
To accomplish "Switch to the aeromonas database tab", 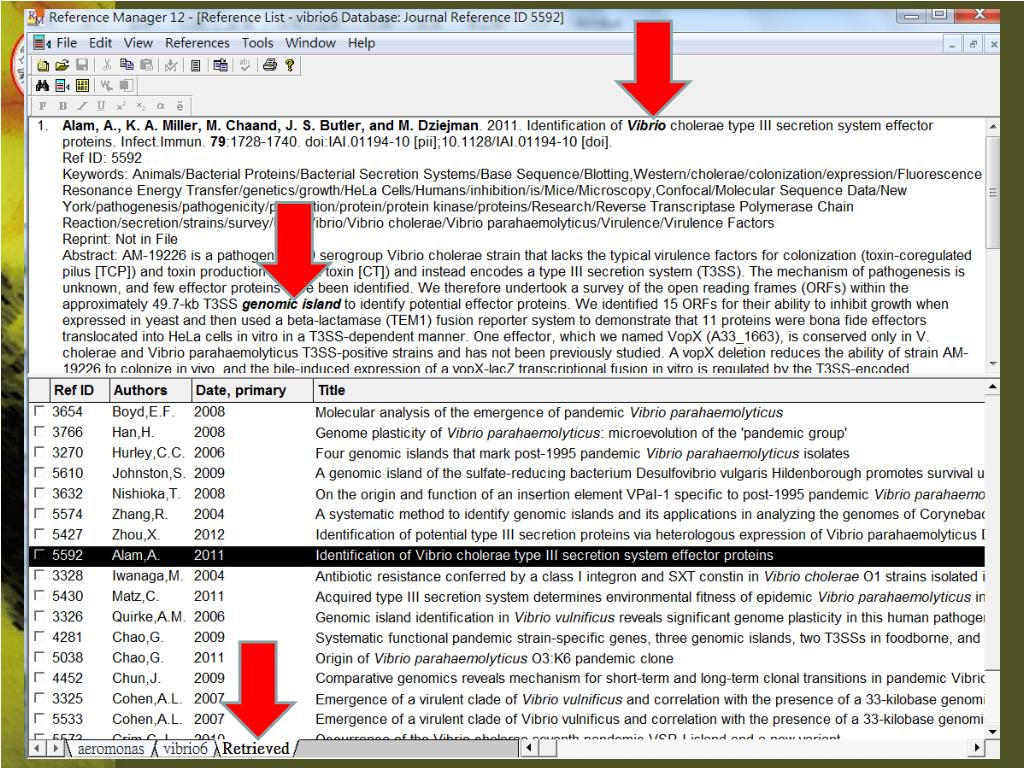I will 110,748.
